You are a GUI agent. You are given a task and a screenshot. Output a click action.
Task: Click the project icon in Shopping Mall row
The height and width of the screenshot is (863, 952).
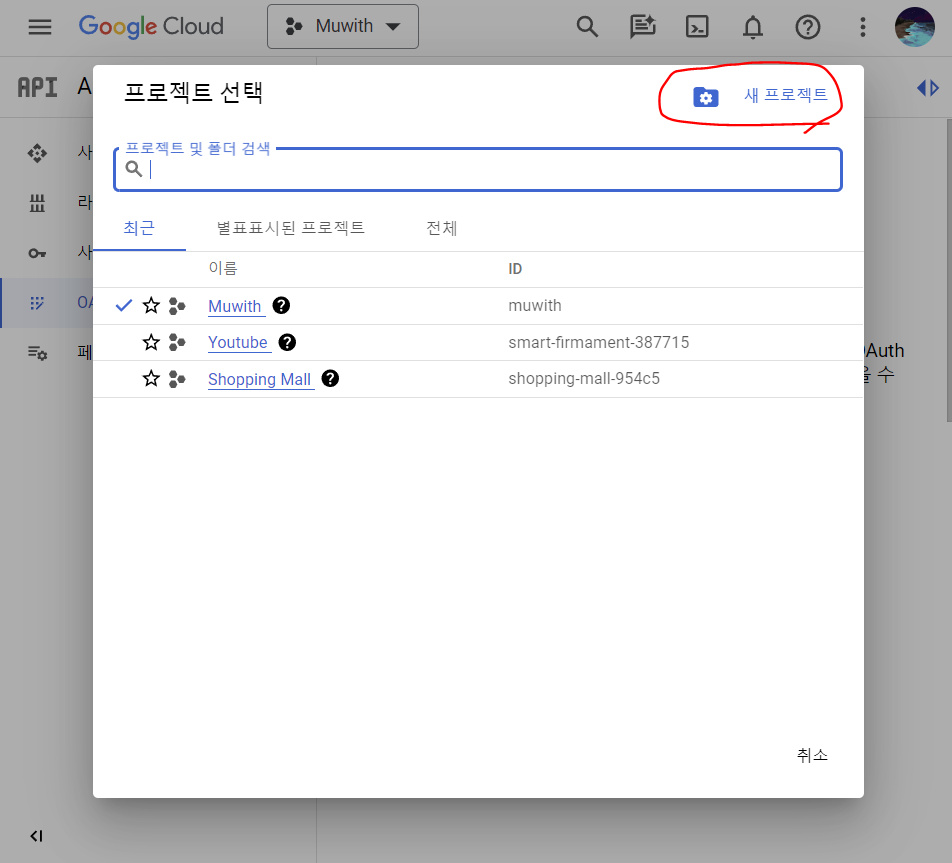pyautogui.click(x=177, y=379)
